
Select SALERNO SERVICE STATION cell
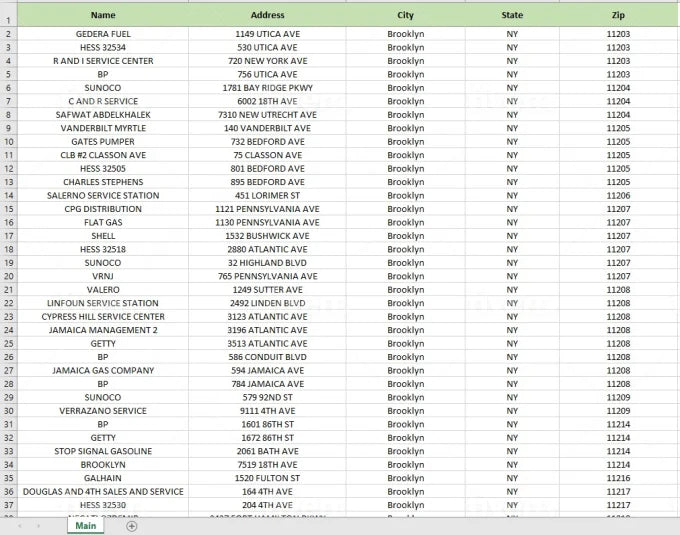[103, 195]
